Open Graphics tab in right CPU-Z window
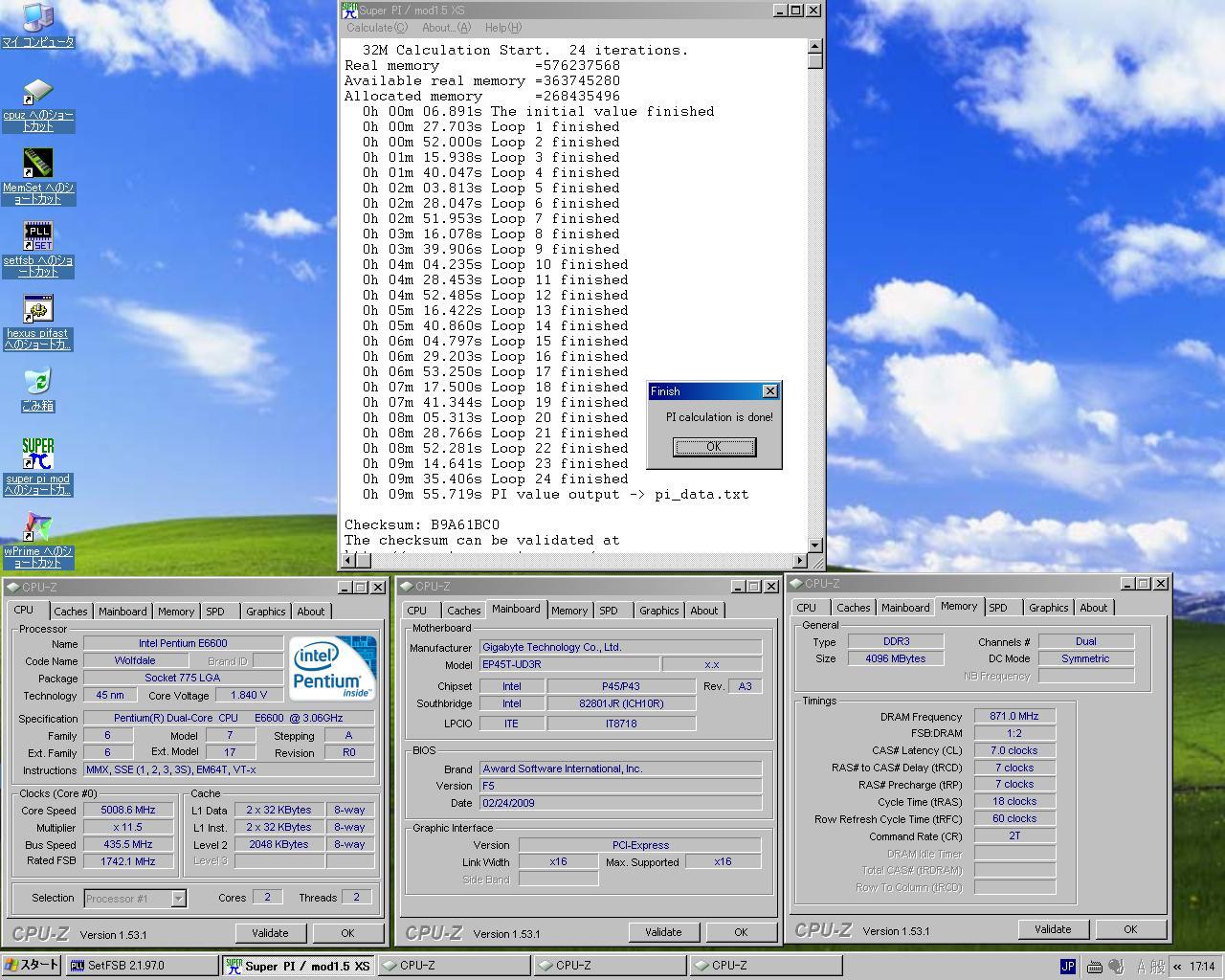Image resolution: width=1225 pixels, height=980 pixels. [1048, 608]
